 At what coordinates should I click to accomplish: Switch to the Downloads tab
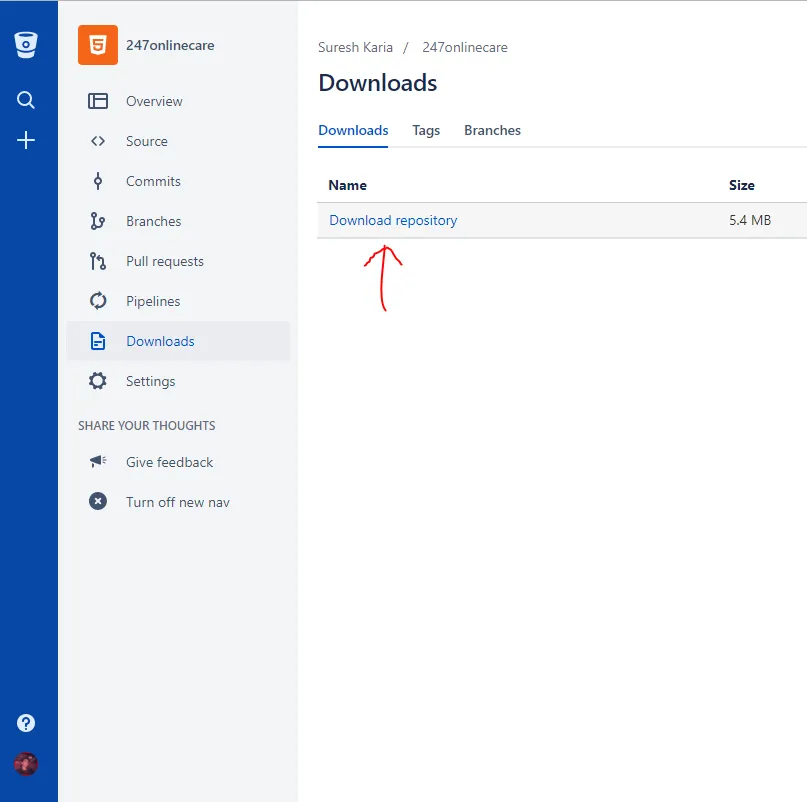coord(353,131)
